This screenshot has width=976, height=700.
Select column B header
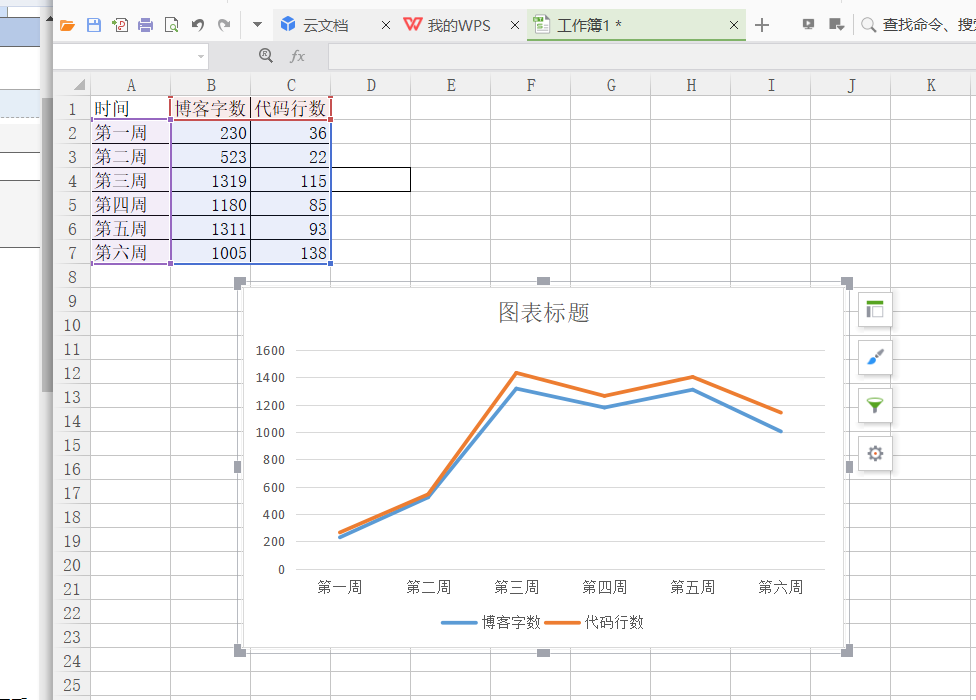pos(211,85)
